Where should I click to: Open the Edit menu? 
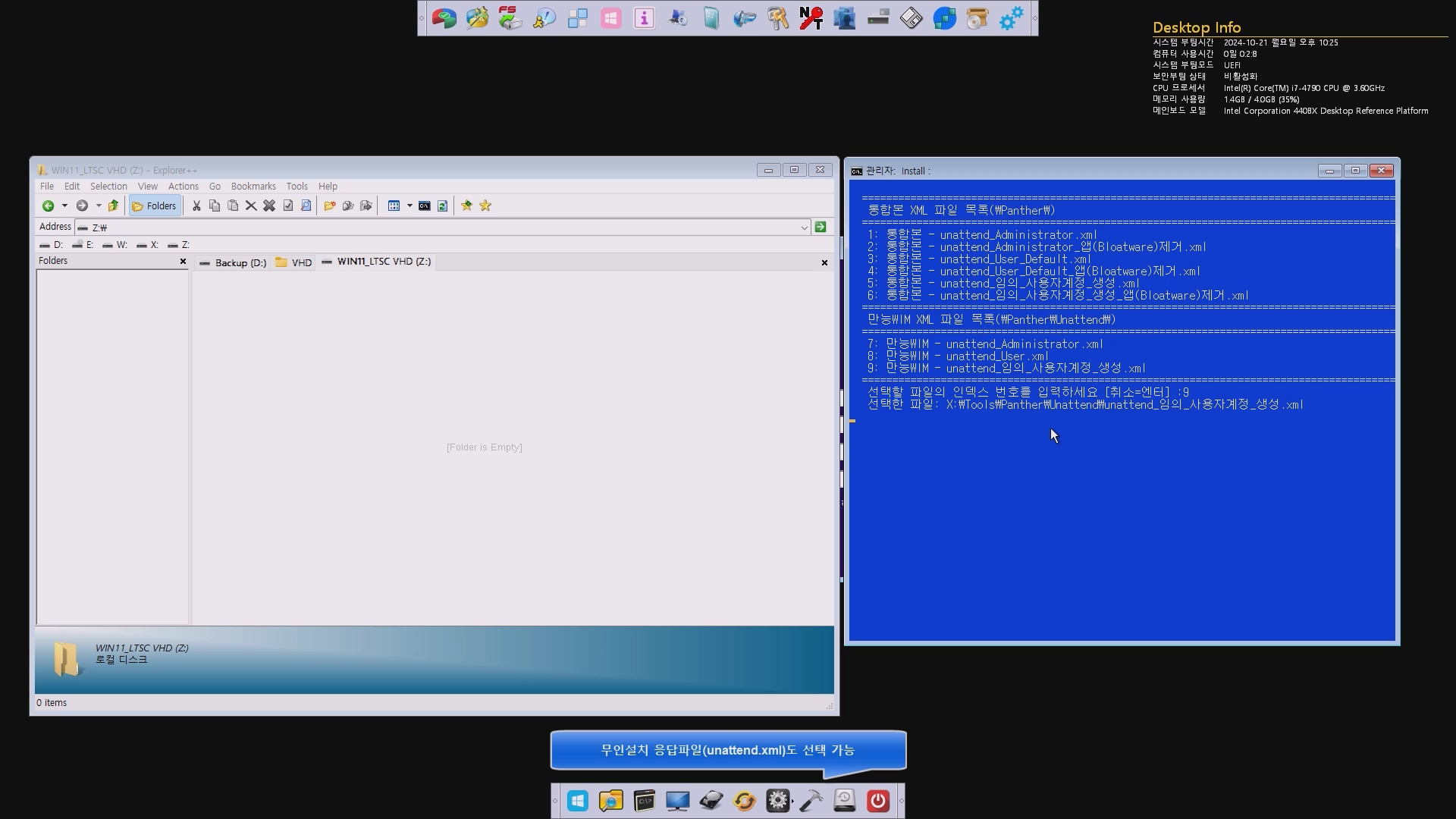(72, 187)
